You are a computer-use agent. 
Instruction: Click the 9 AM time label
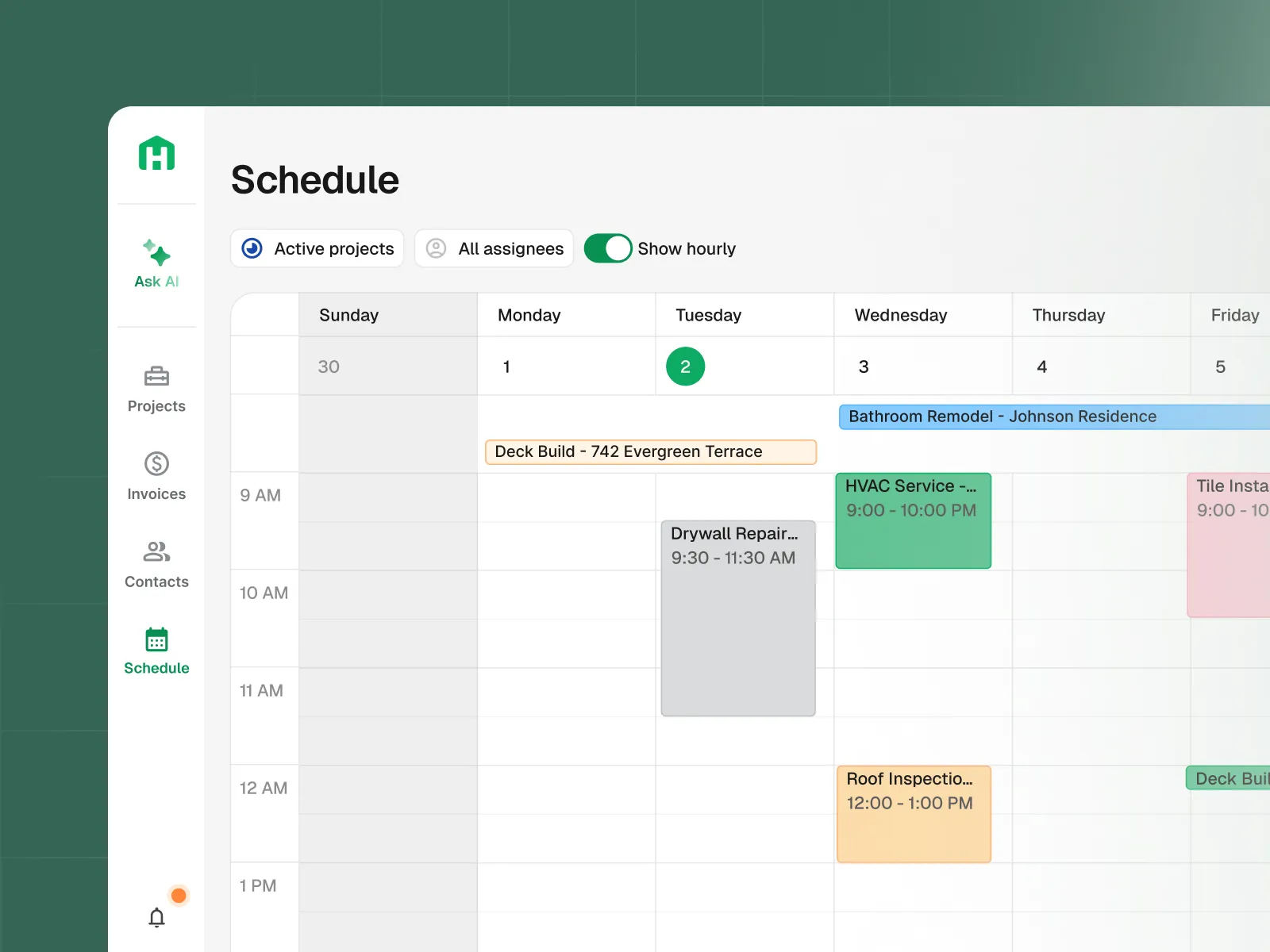[260, 495]
